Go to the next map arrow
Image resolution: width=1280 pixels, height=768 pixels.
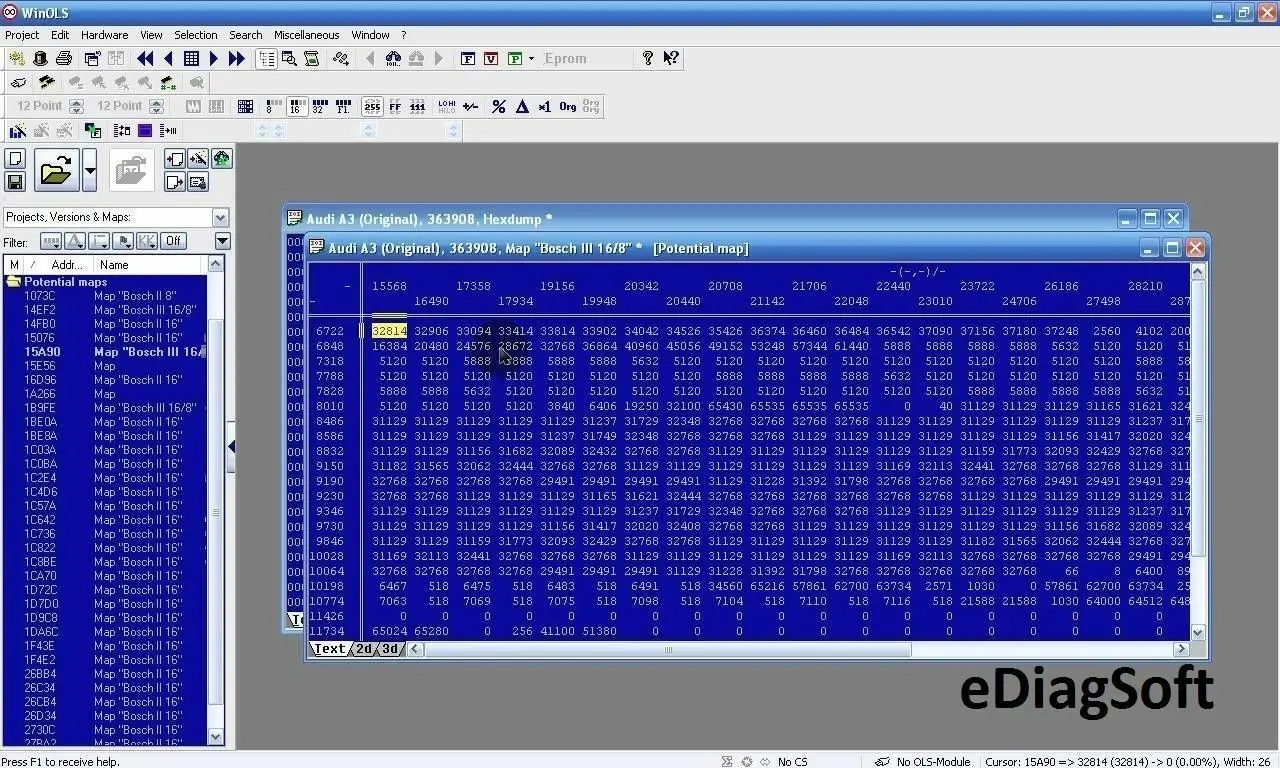213,59
